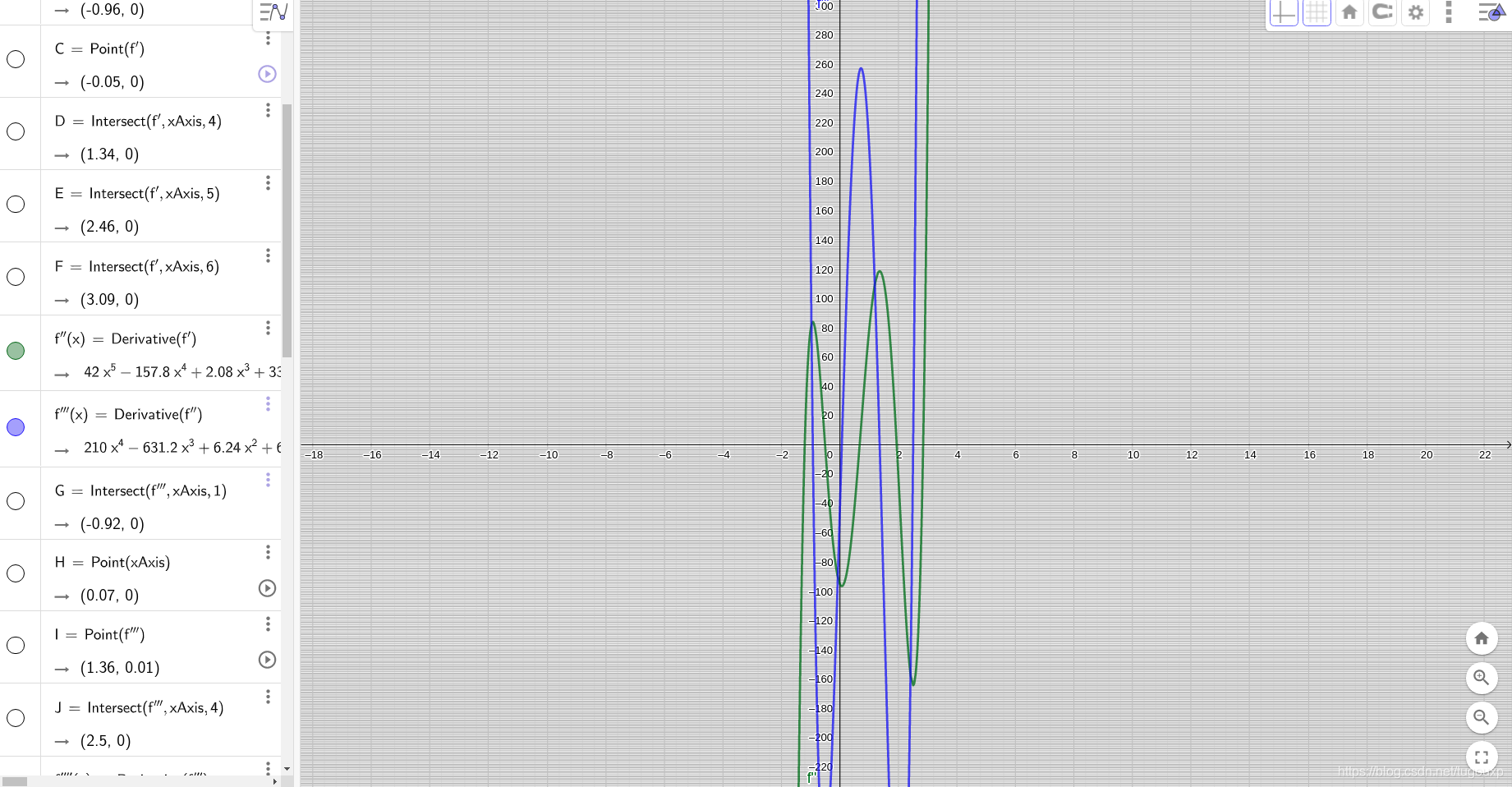The height and width of the screenshot is (787, 1512).
Task: Open more options for point D row
Action: click(x=268, y=110)
